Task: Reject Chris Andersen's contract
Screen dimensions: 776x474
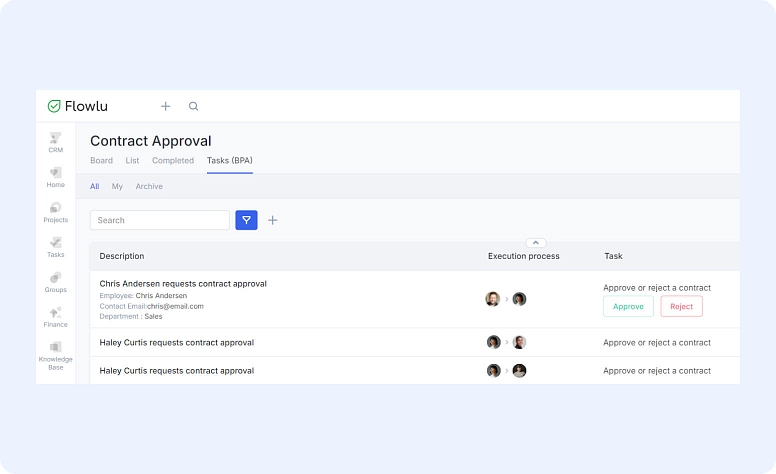Action: [681, 306]
